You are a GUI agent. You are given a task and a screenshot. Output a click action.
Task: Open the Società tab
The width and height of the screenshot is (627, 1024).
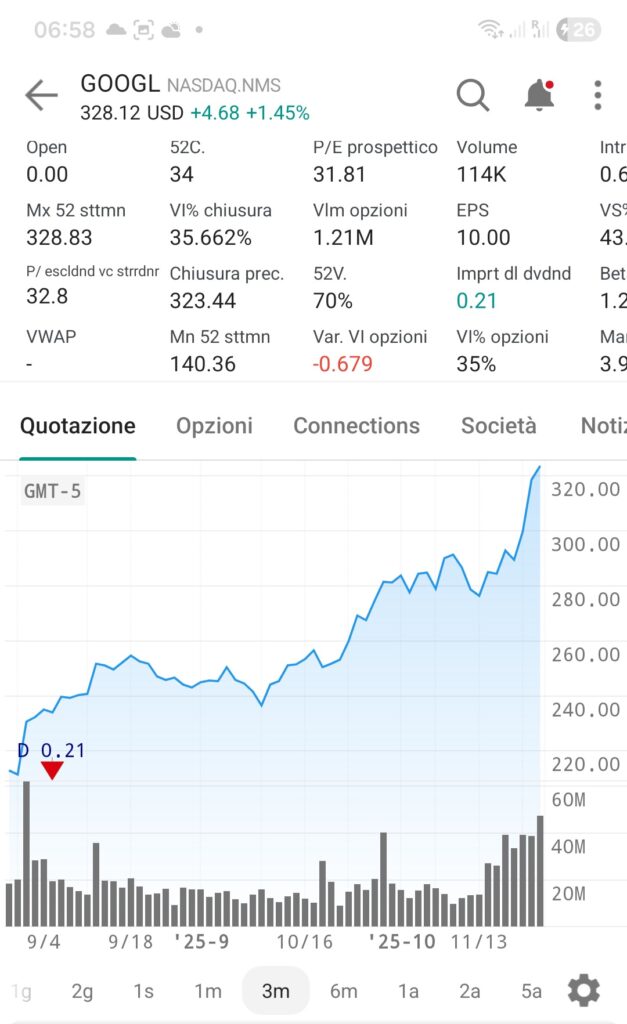pyautogui.click(x=498, y=426)
